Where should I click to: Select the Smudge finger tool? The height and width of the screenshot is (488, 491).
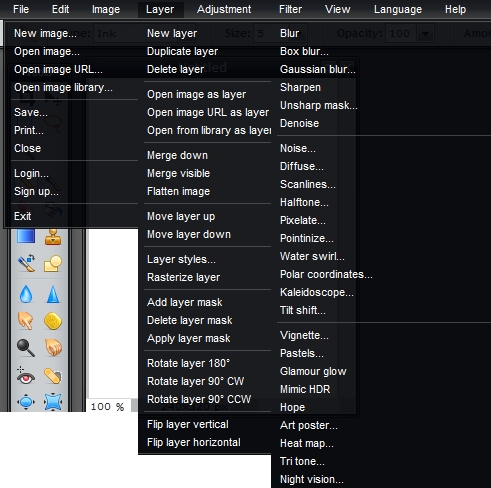point(26,321)
